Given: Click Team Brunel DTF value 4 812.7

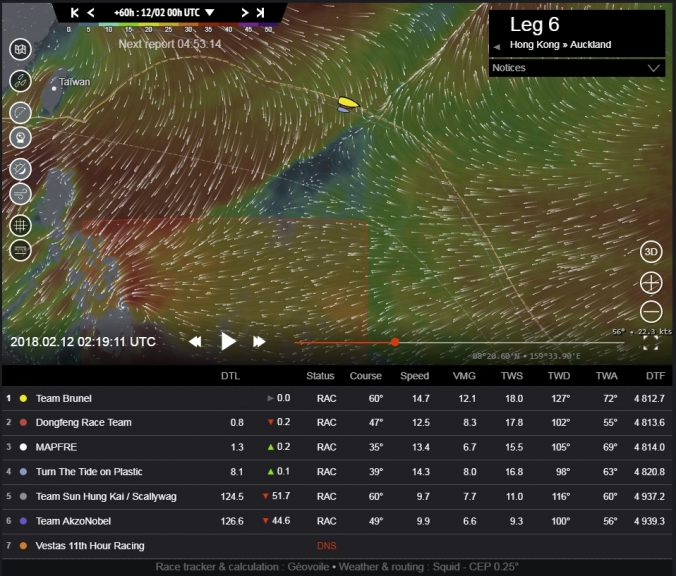Looking at the screenshot, I should point(649,398).
